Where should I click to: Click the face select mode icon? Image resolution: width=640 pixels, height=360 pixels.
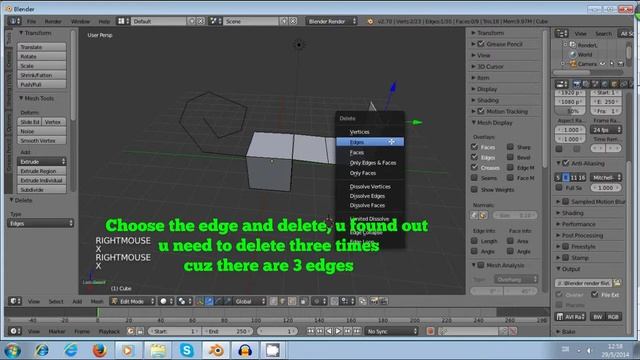coord(292,301)
